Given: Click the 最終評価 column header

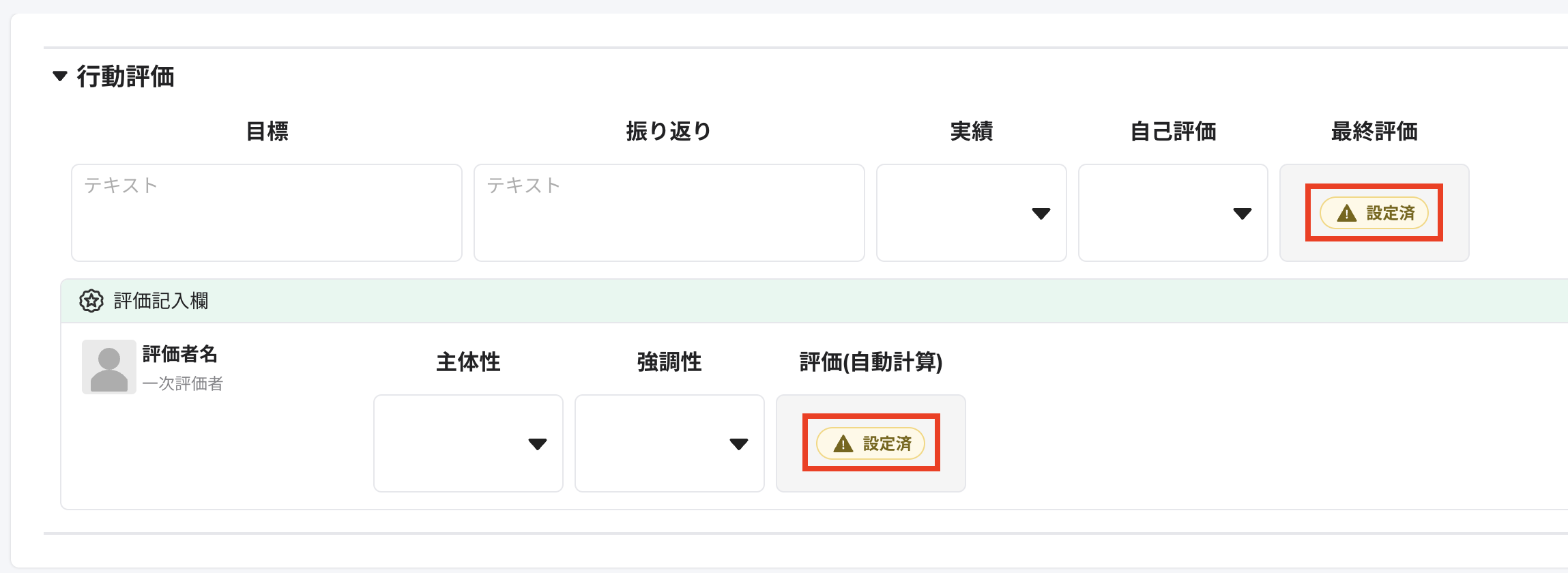Looking at the screenshot, I should (x=1374, y=131).
